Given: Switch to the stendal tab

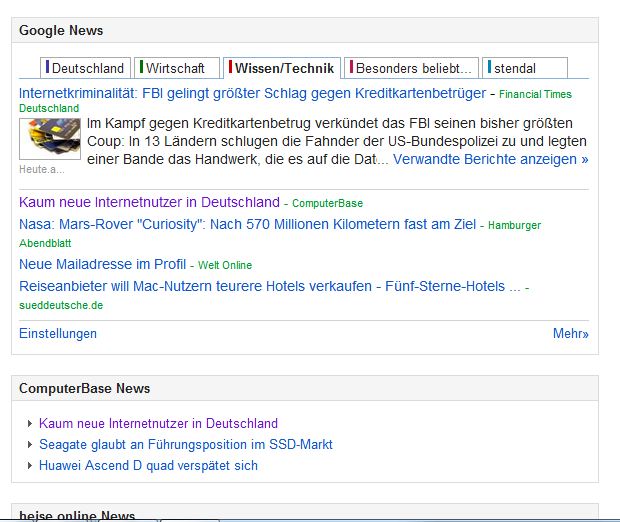Looking at the screenshot, I should [x=525, y=68].
